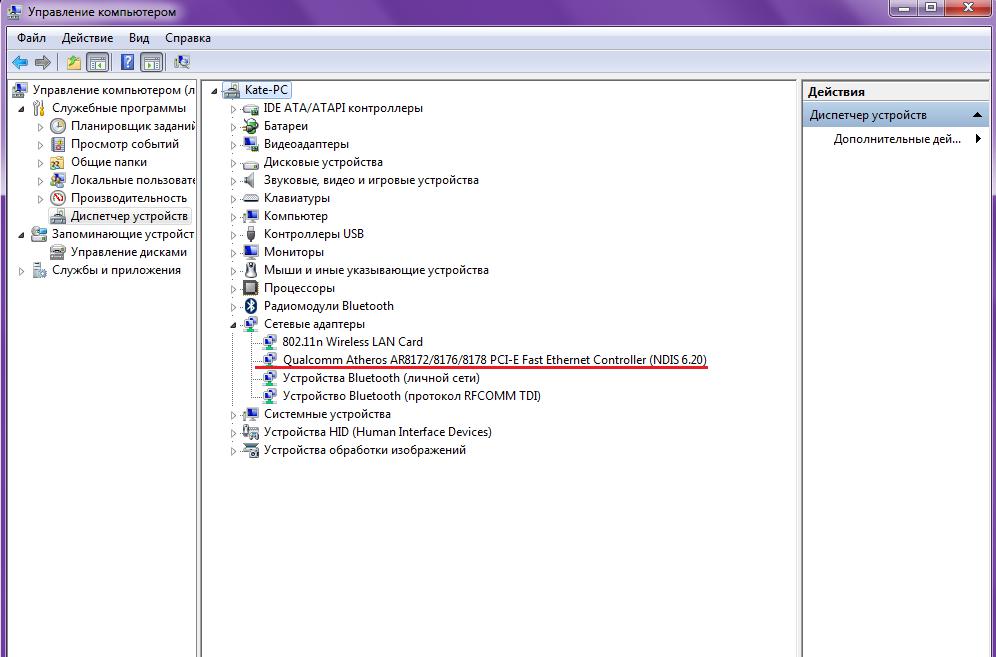The height and width of the screenshot is (657, 996).
Task: Click the Forward arrow toolbar icon
Action: pos(43,62)
